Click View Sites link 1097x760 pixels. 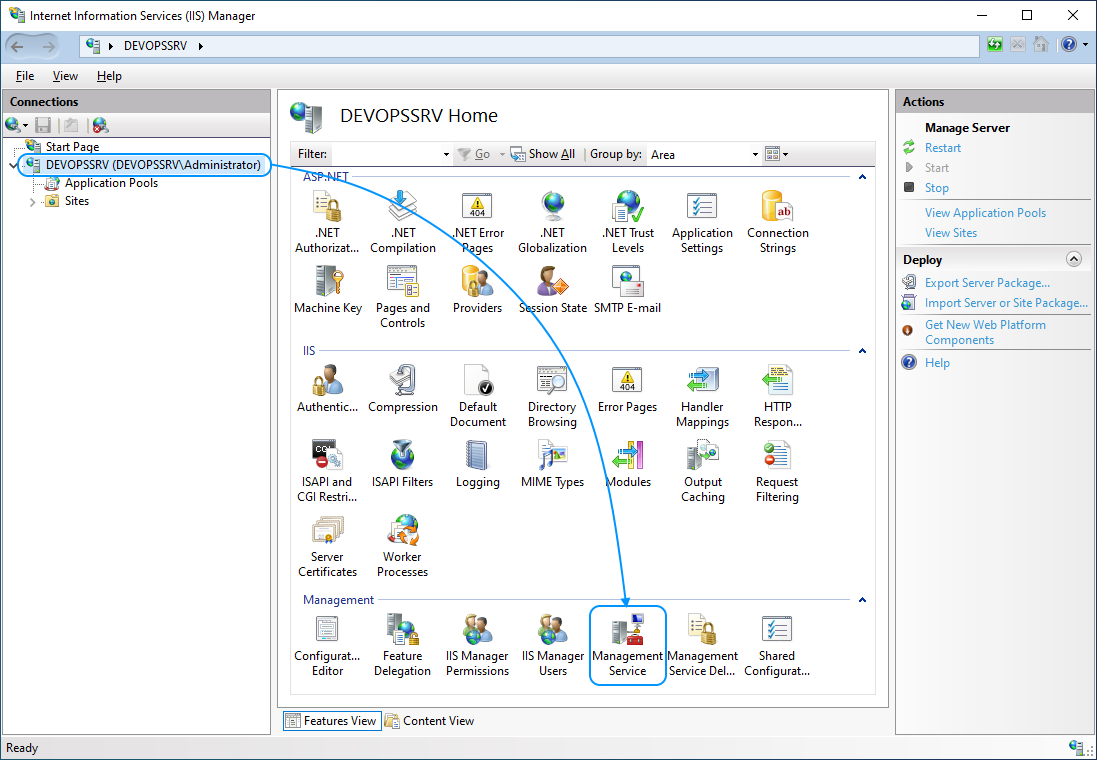tap(951, 232)
